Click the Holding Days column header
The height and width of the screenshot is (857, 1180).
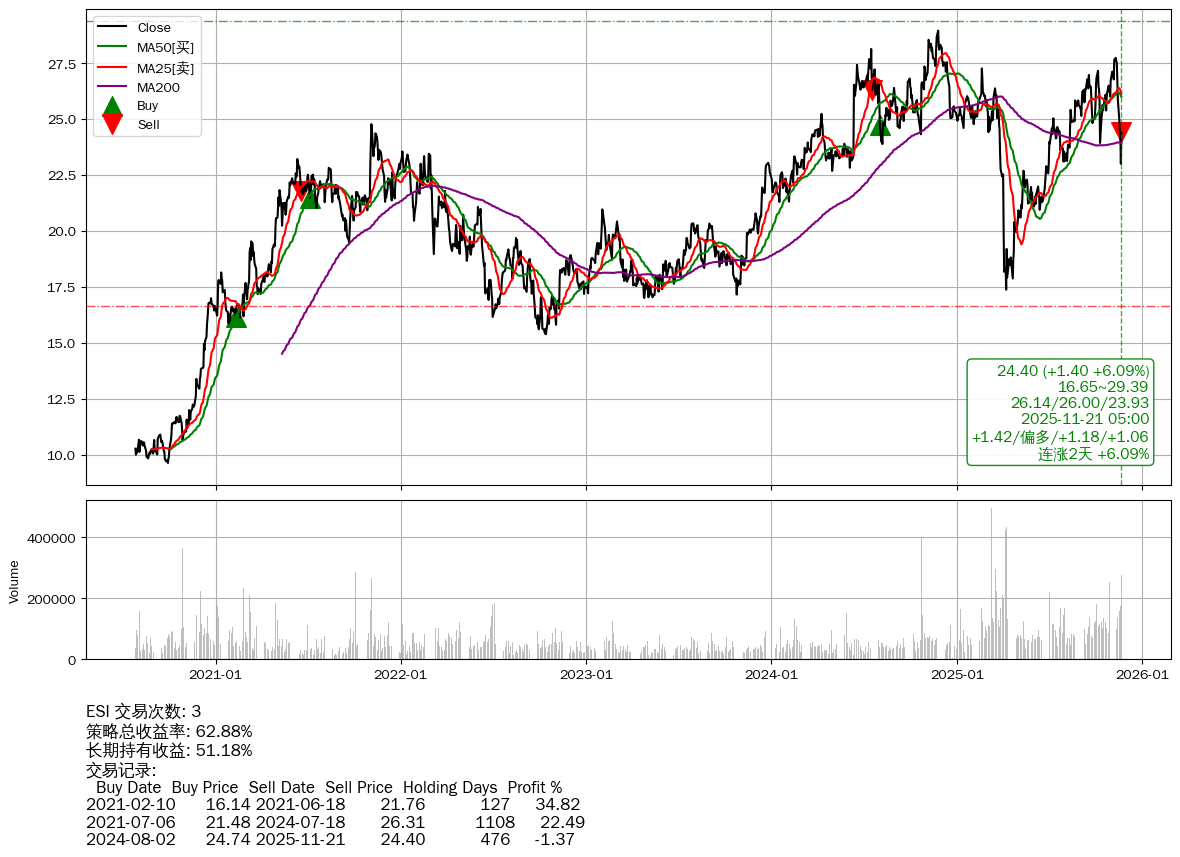[449, 788]
